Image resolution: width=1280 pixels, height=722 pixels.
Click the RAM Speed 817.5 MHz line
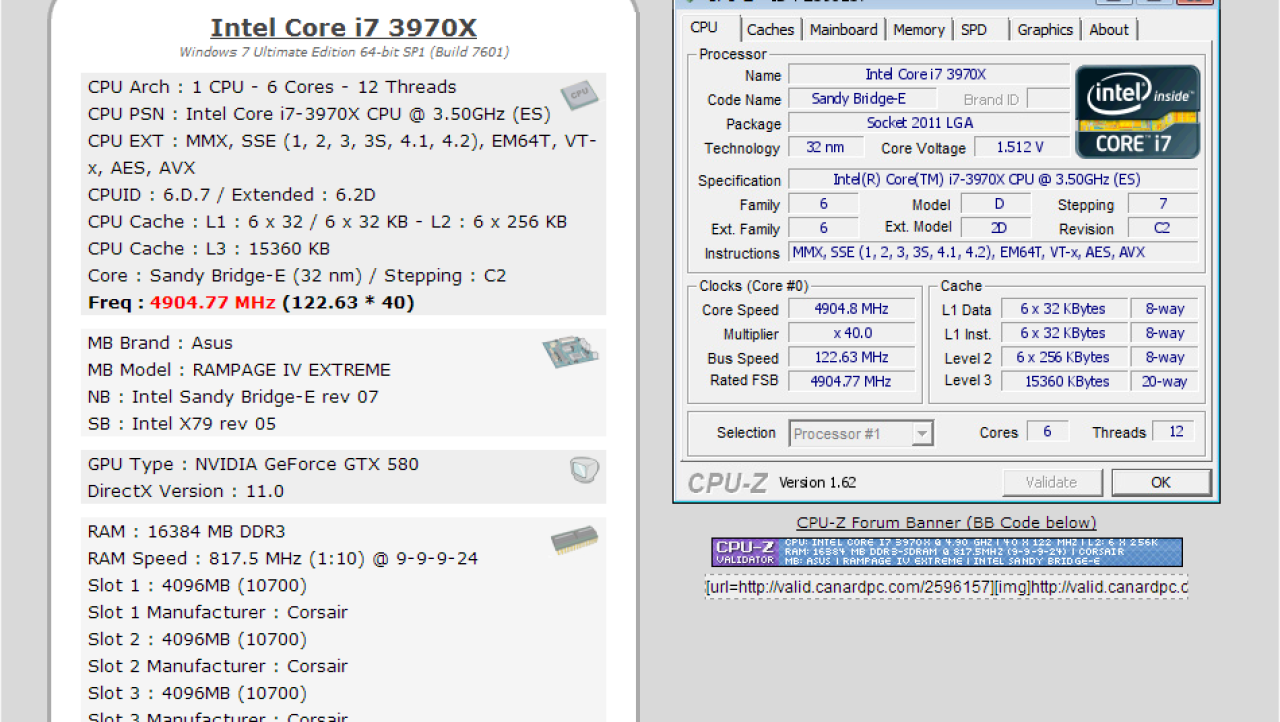tap(283, 558)
